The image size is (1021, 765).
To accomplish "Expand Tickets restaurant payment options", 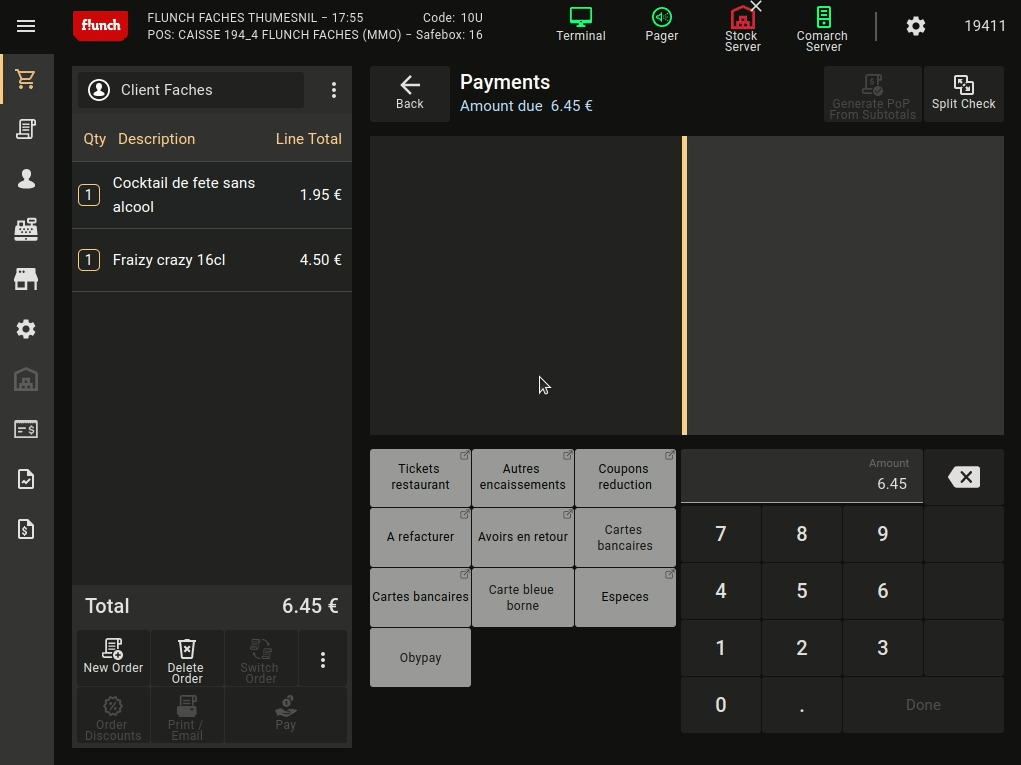I will coord(420,477).
